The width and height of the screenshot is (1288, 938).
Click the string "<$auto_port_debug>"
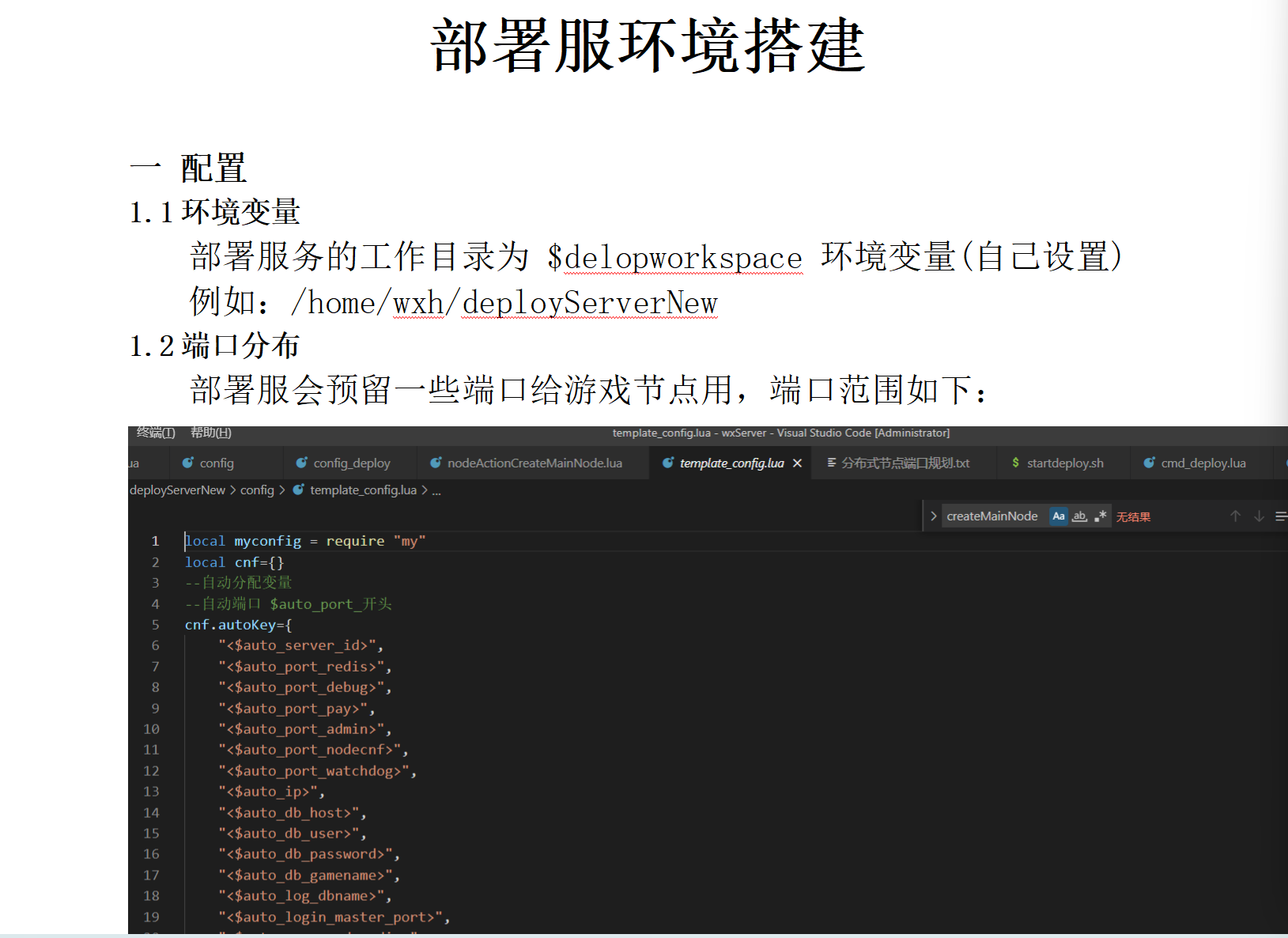(301, 687)
